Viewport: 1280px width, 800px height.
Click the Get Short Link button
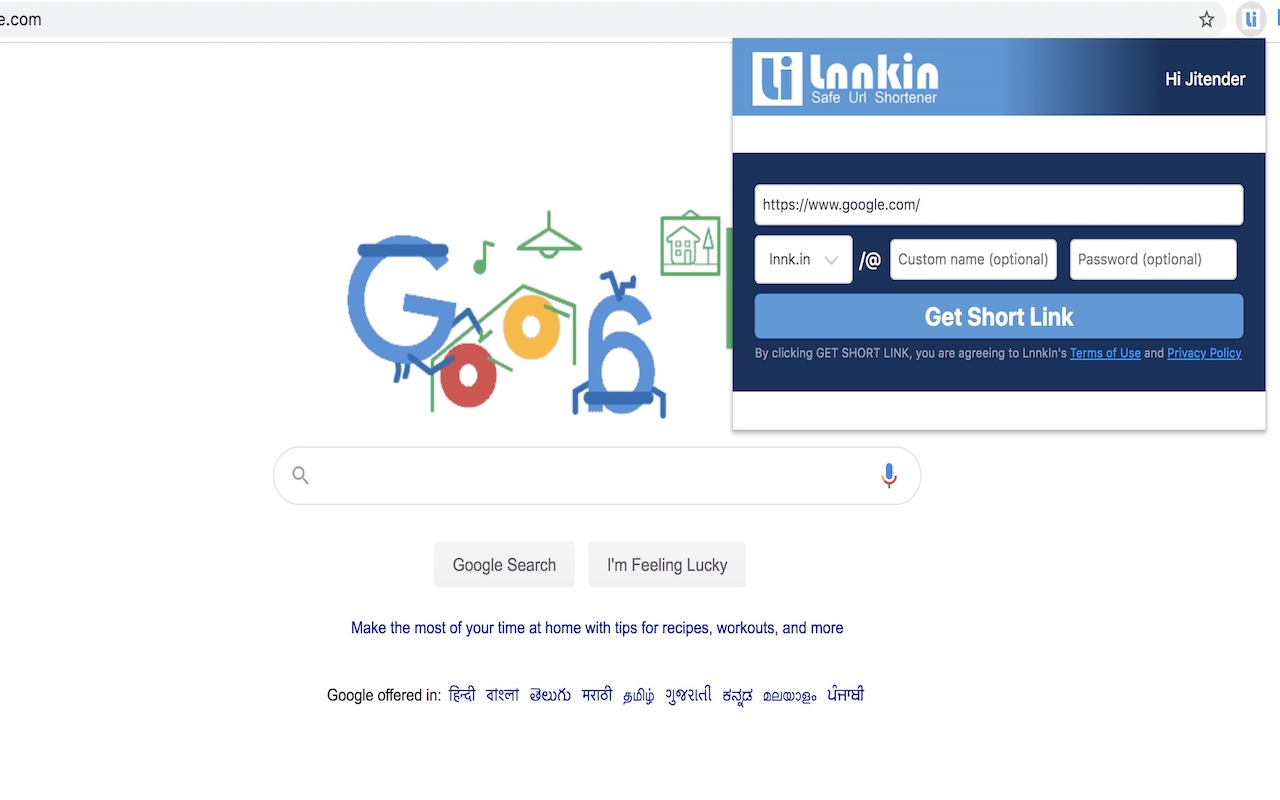coord(999,317)
